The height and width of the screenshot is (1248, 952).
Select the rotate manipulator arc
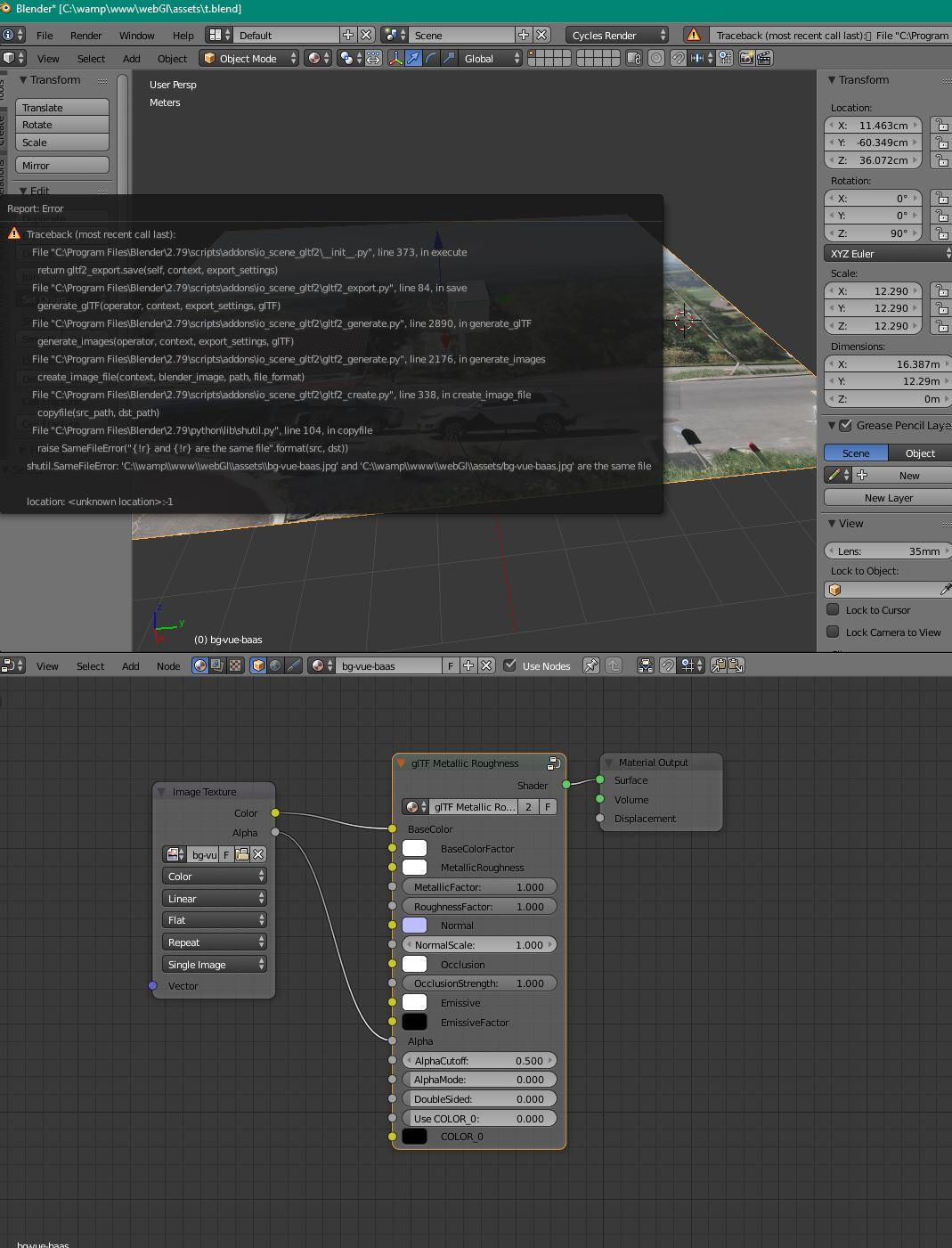pos(431,58)
